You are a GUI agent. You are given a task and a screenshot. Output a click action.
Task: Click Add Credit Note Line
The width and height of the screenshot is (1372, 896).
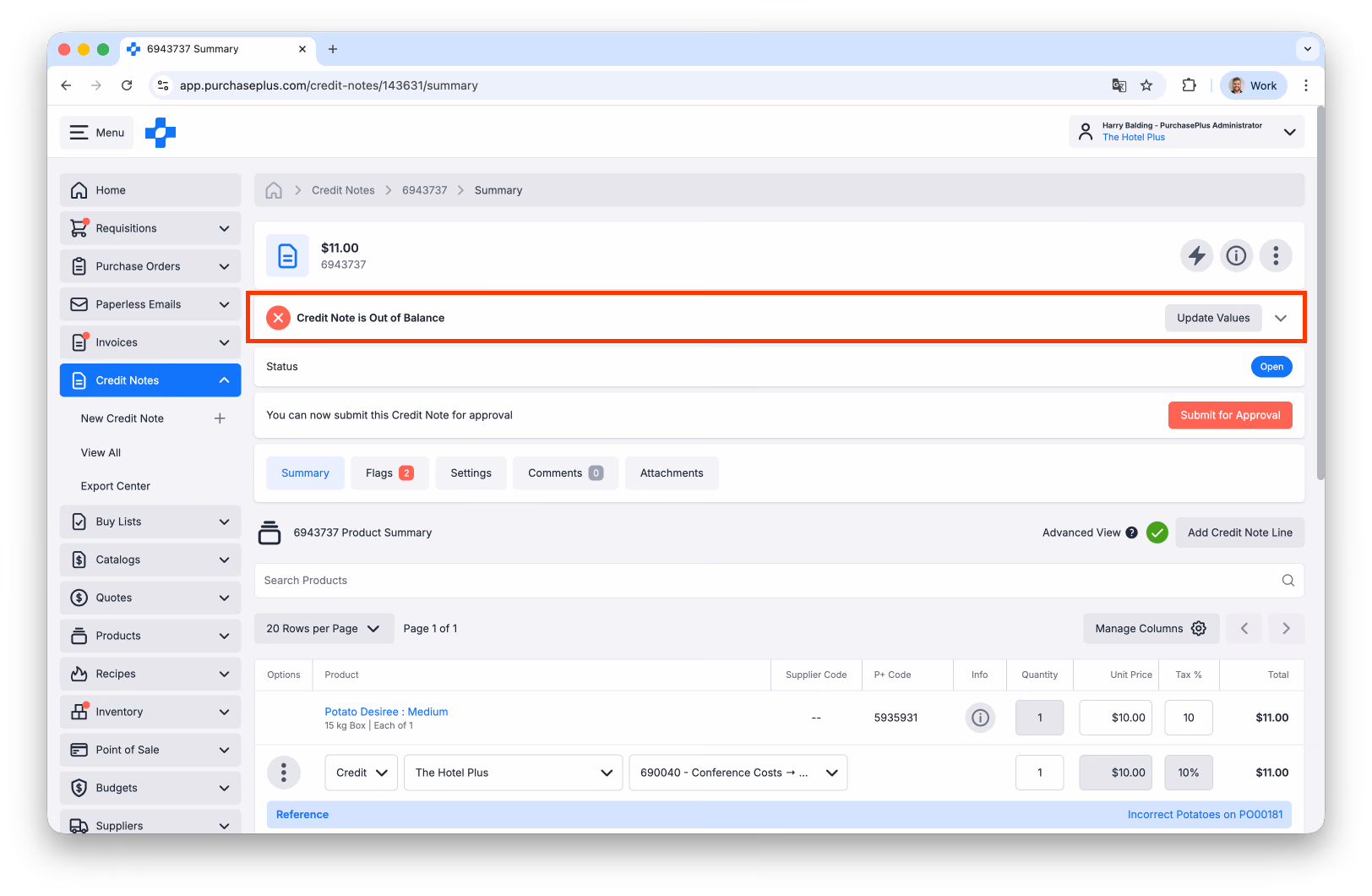1239,533
